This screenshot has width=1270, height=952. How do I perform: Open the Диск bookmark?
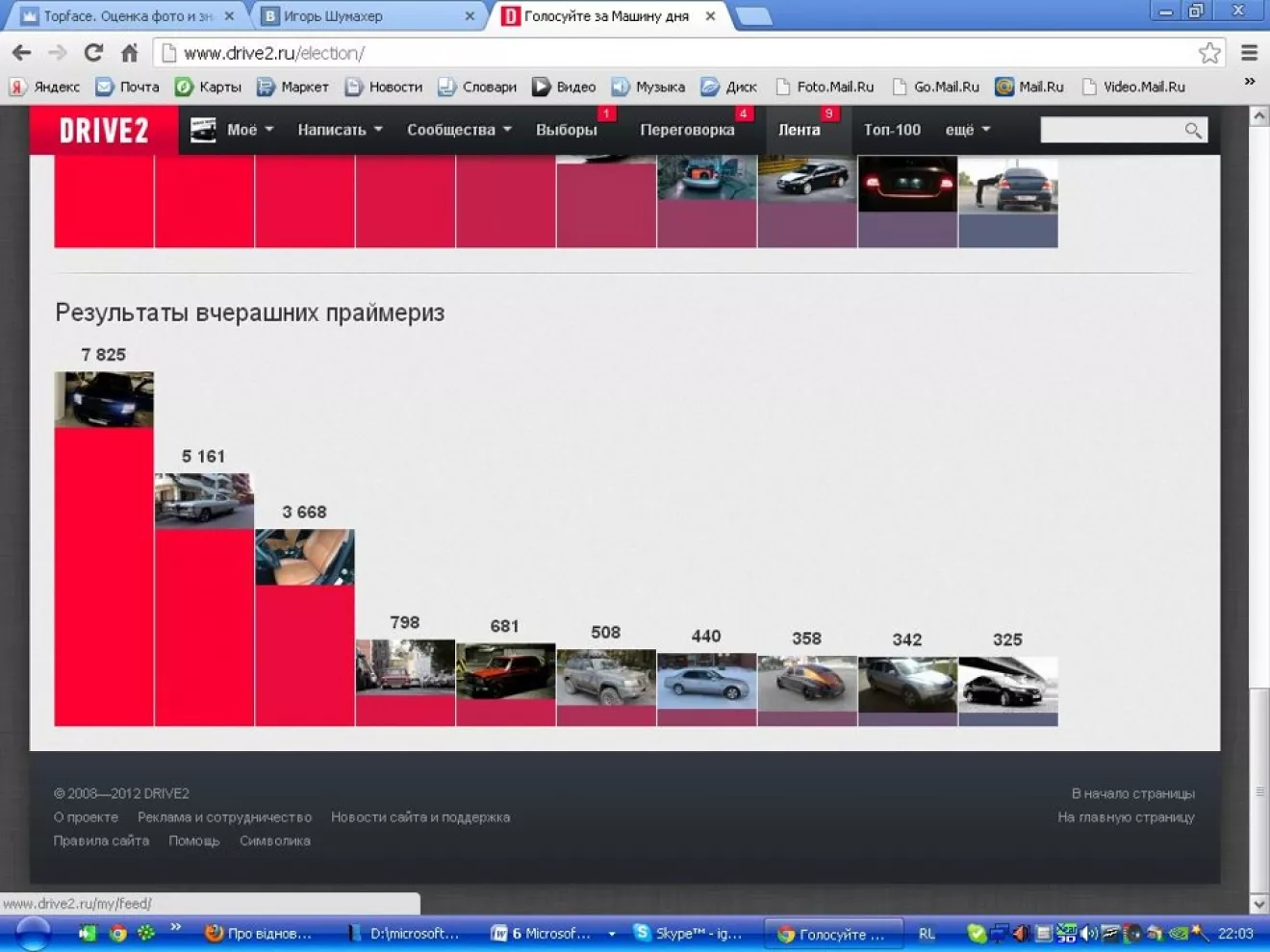coord(729,87)
